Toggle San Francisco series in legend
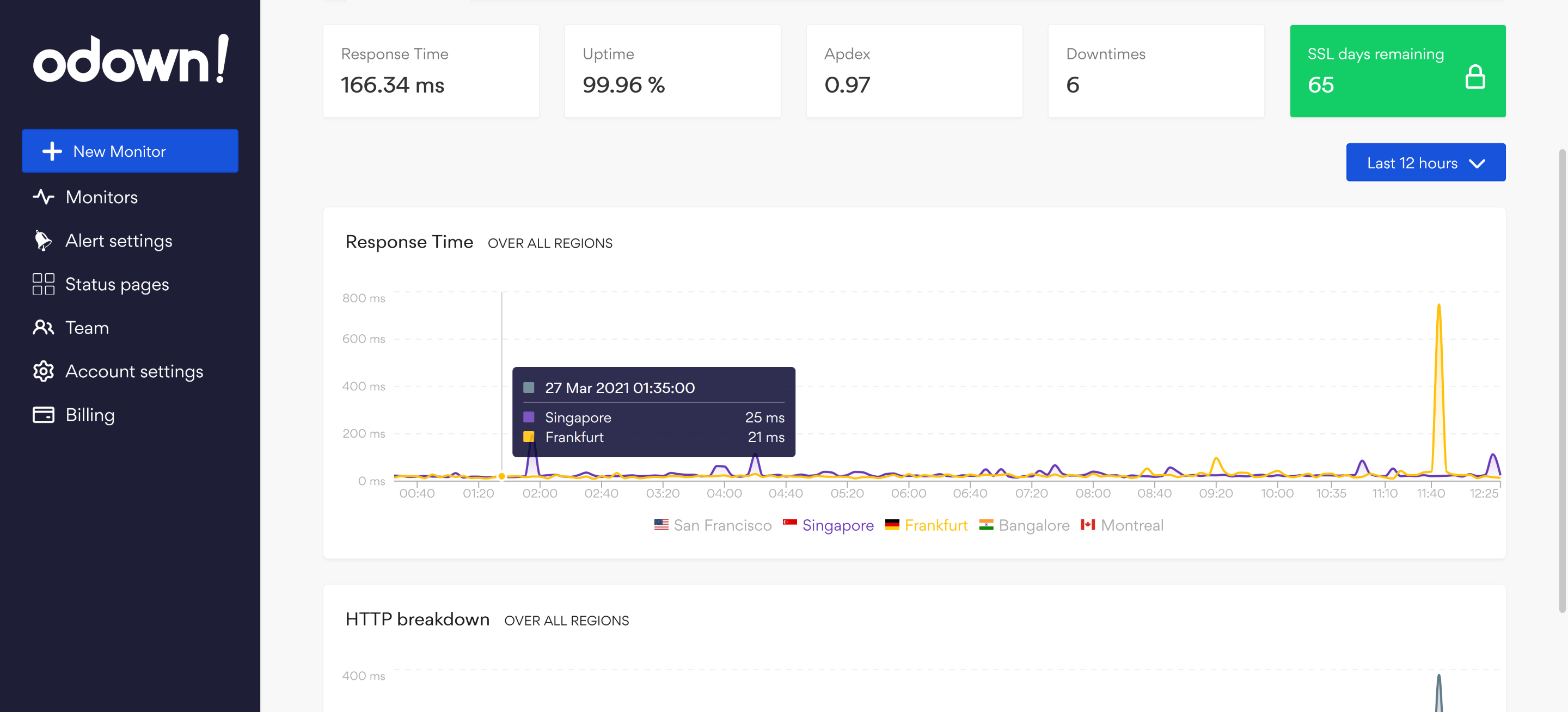1568x712 pixels. coord(722,525)
